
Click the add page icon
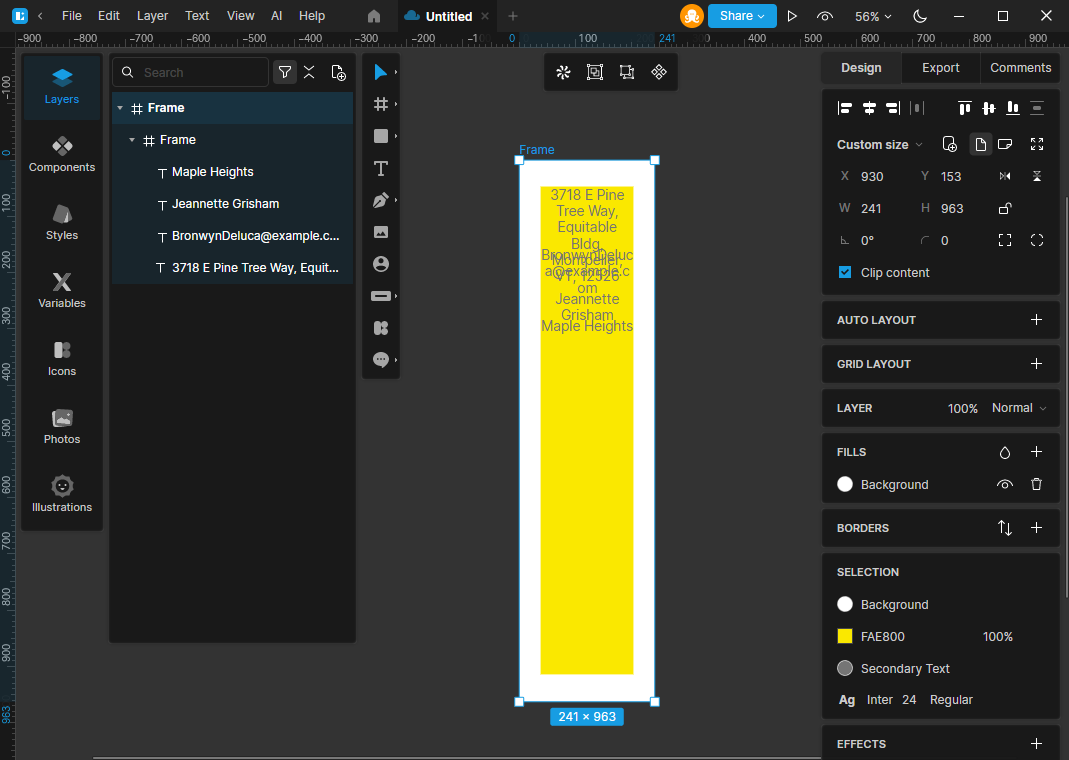(x=339, y=72)
